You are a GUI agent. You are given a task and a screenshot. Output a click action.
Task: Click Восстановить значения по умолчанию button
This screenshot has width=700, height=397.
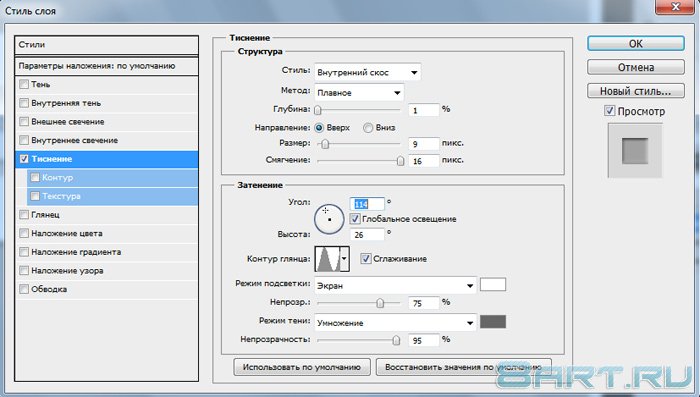[464, 367]
